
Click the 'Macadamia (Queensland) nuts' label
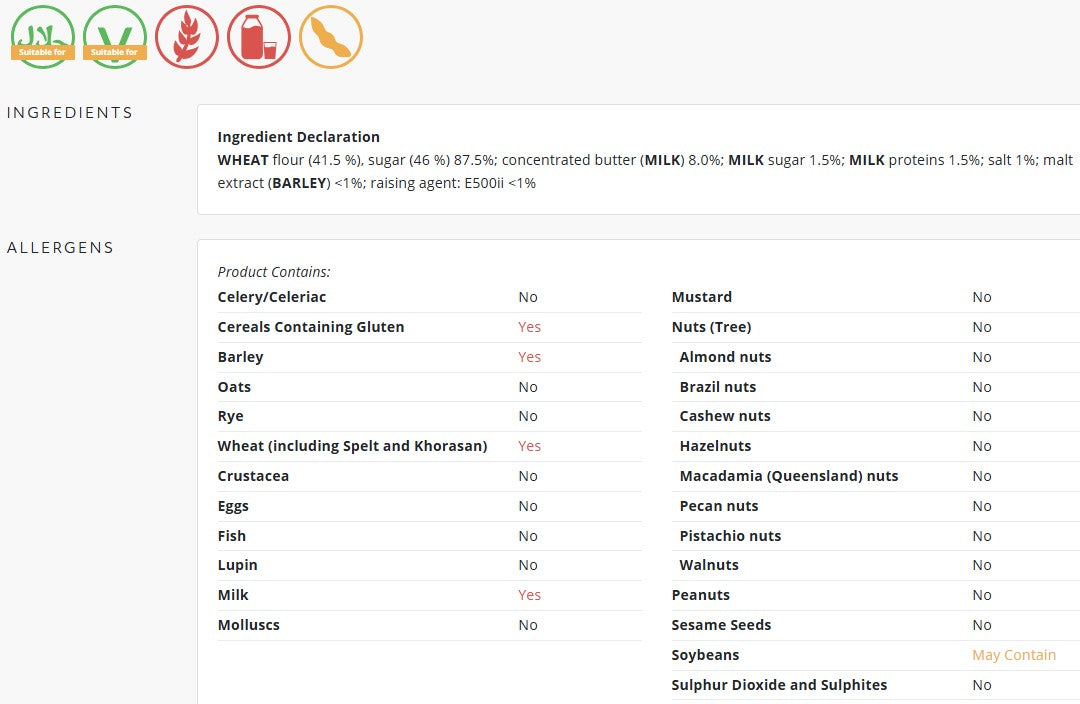[x=789, y=476]
